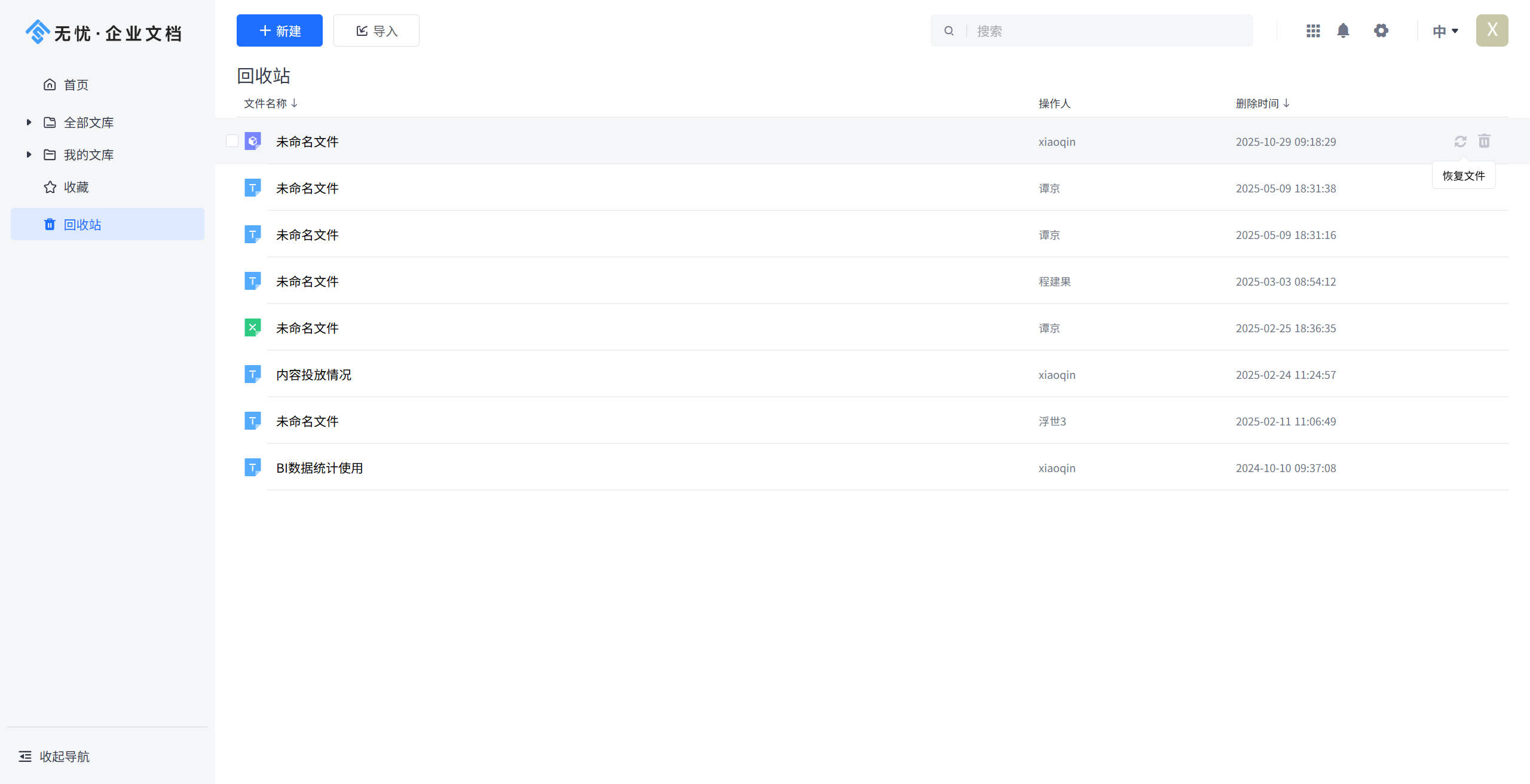
Task: Click the permanently delete trash icon
Action: coord(1484,142)
